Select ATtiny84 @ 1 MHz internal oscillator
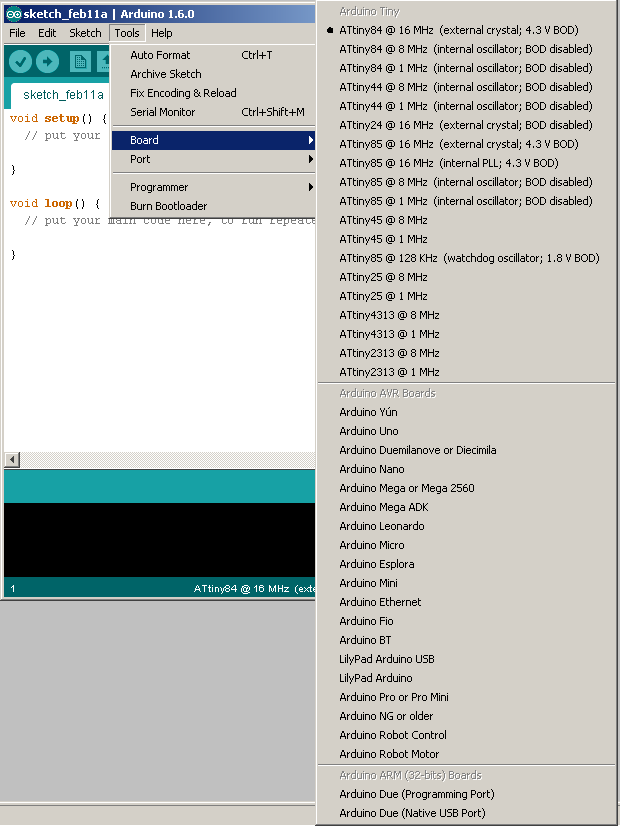 click(466, 68)
